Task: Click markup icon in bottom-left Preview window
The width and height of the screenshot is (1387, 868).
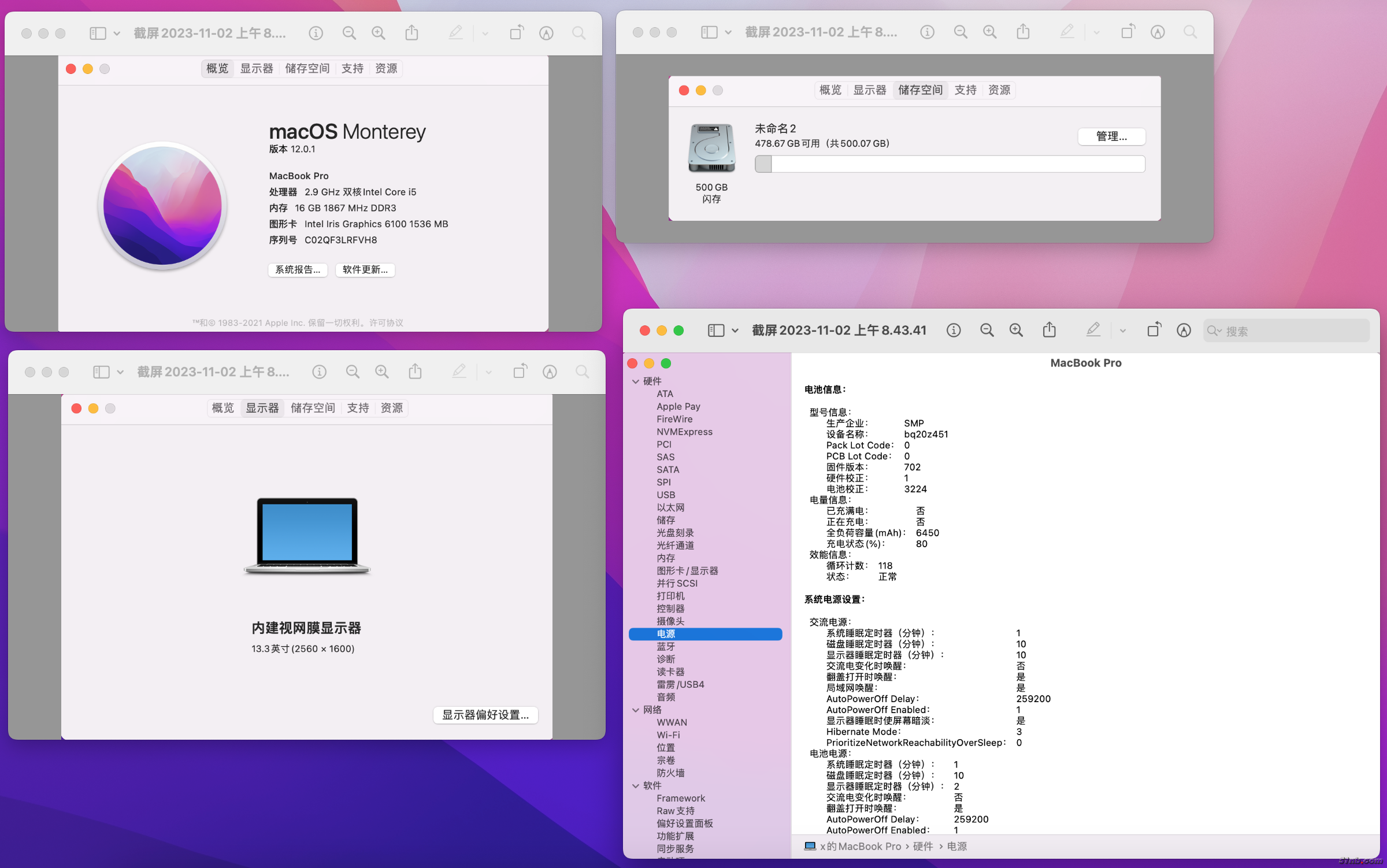Action: (x=550, y=372)
